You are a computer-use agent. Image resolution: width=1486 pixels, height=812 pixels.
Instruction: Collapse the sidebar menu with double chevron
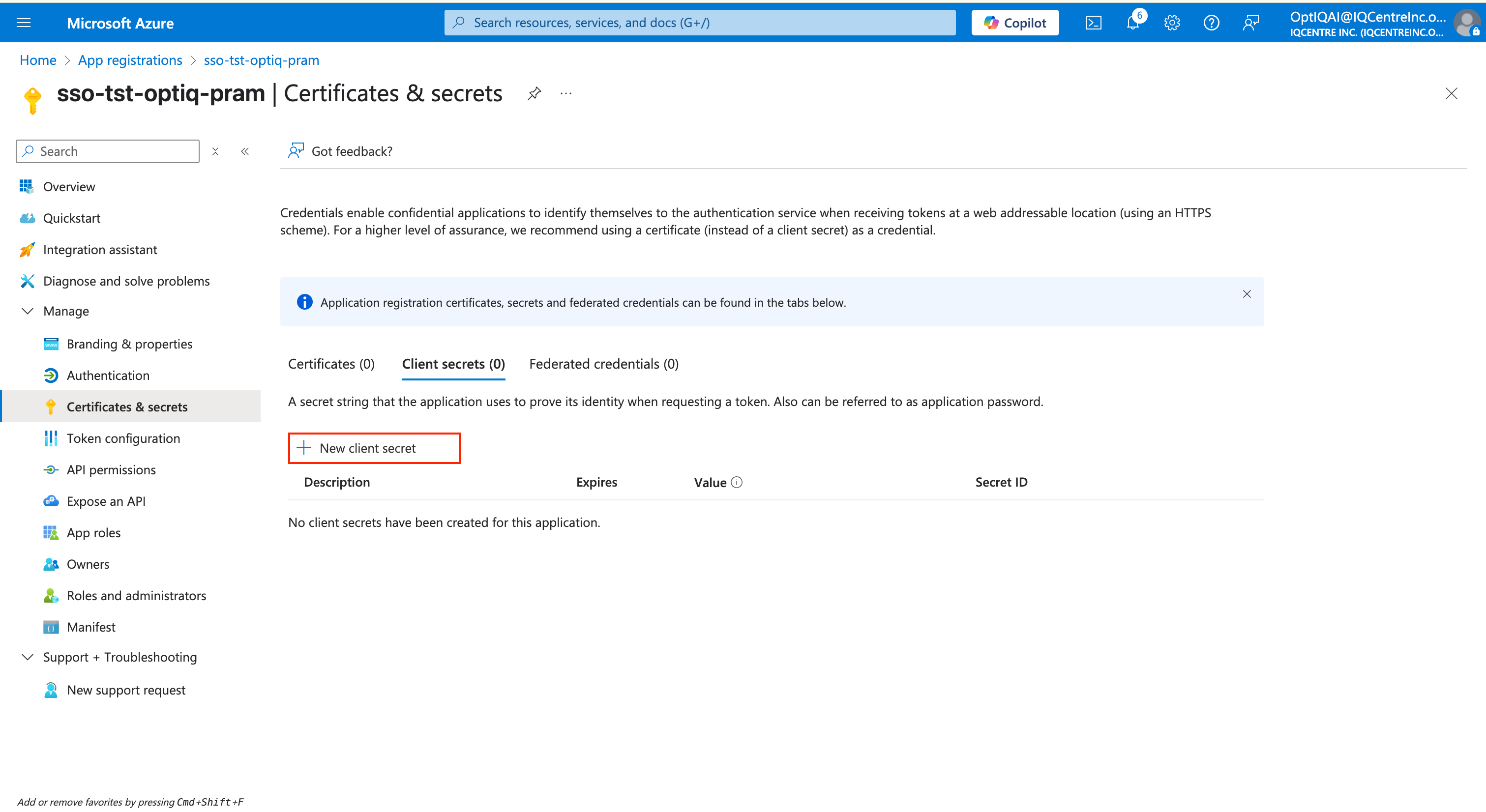coord(245,151)
